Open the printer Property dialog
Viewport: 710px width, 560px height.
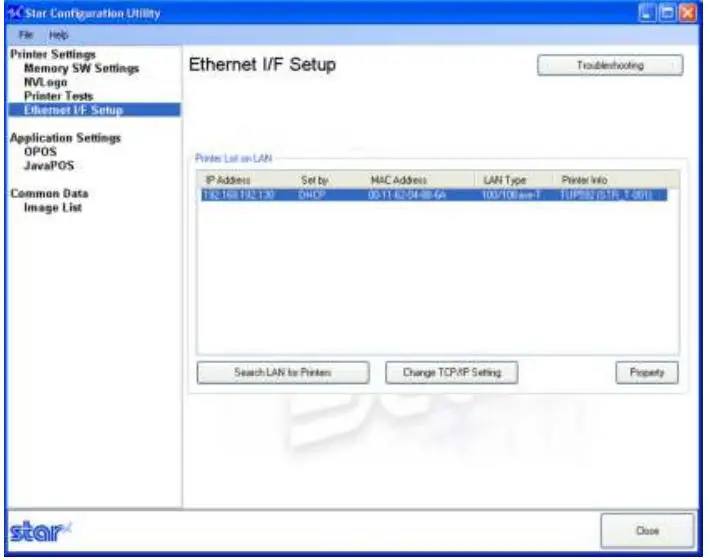647,373
